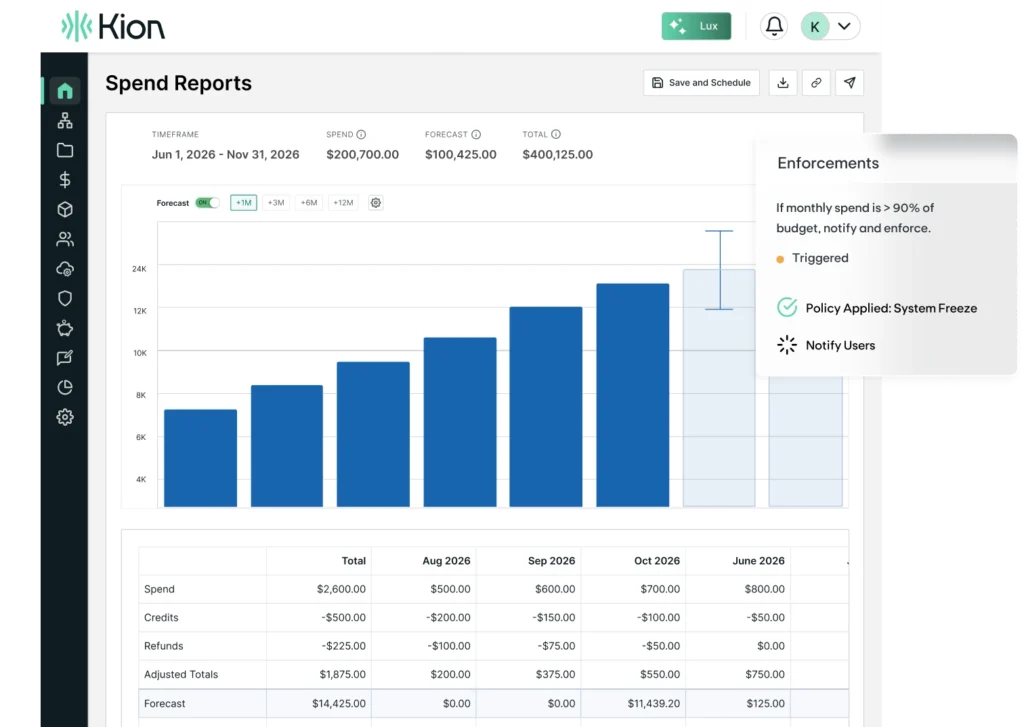Copy report link using the chain icon
The width and height of the screenshot is (1024, 727).
[x=816, y=83]
